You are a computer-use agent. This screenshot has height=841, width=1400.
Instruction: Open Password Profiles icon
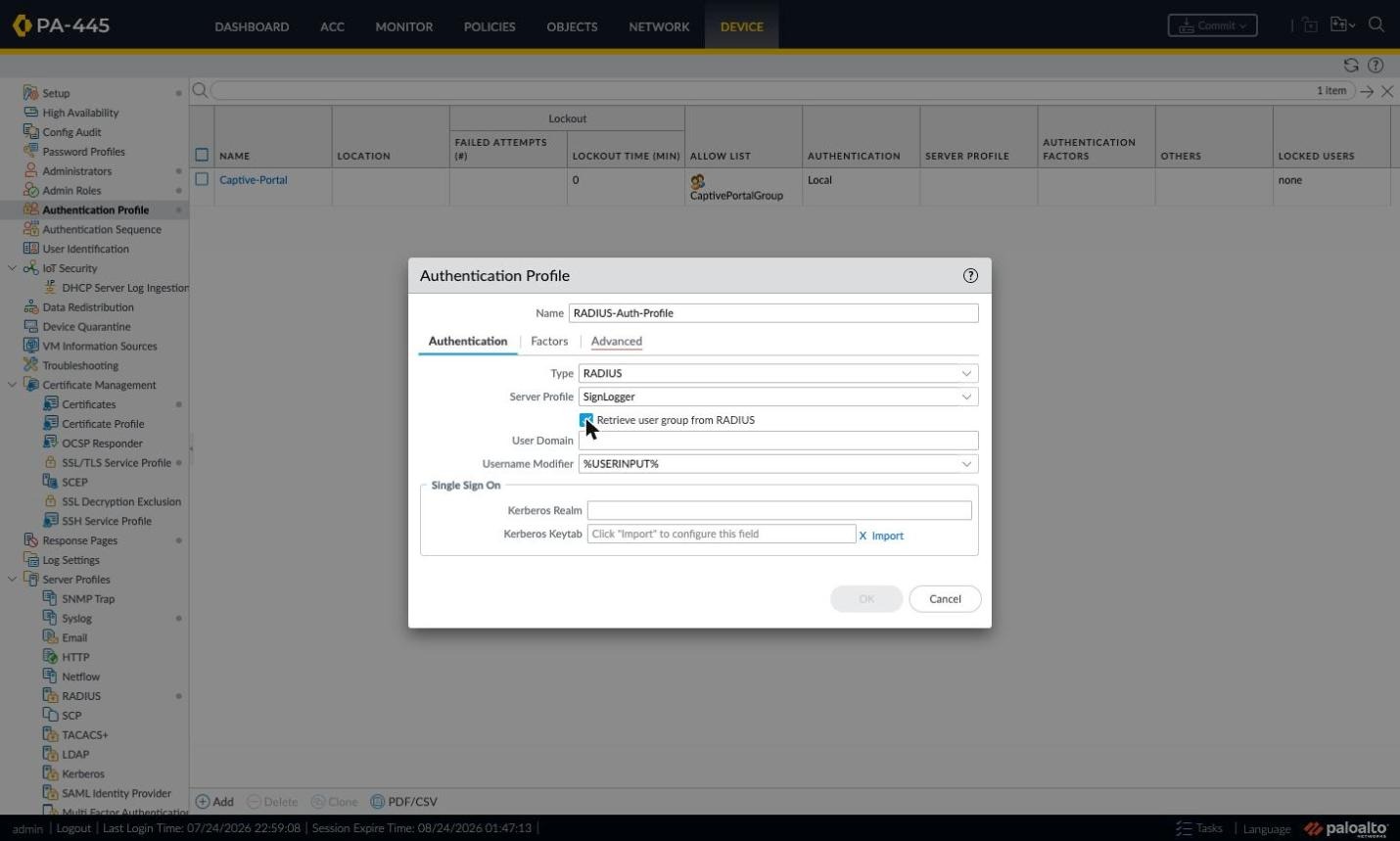click(30, 152)
